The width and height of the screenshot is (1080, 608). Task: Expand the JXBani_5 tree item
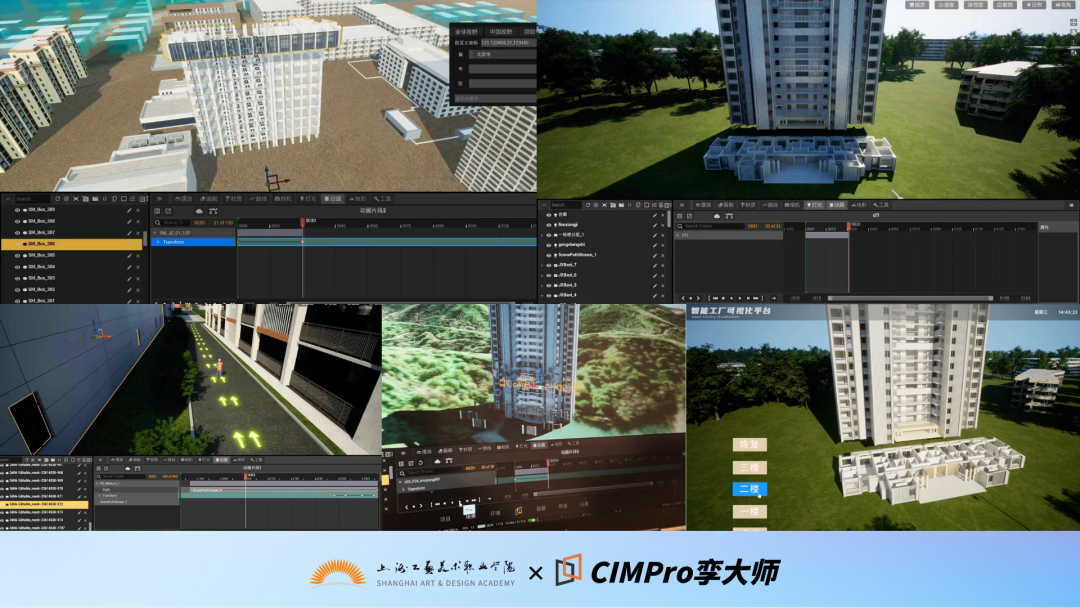[543, 285]
